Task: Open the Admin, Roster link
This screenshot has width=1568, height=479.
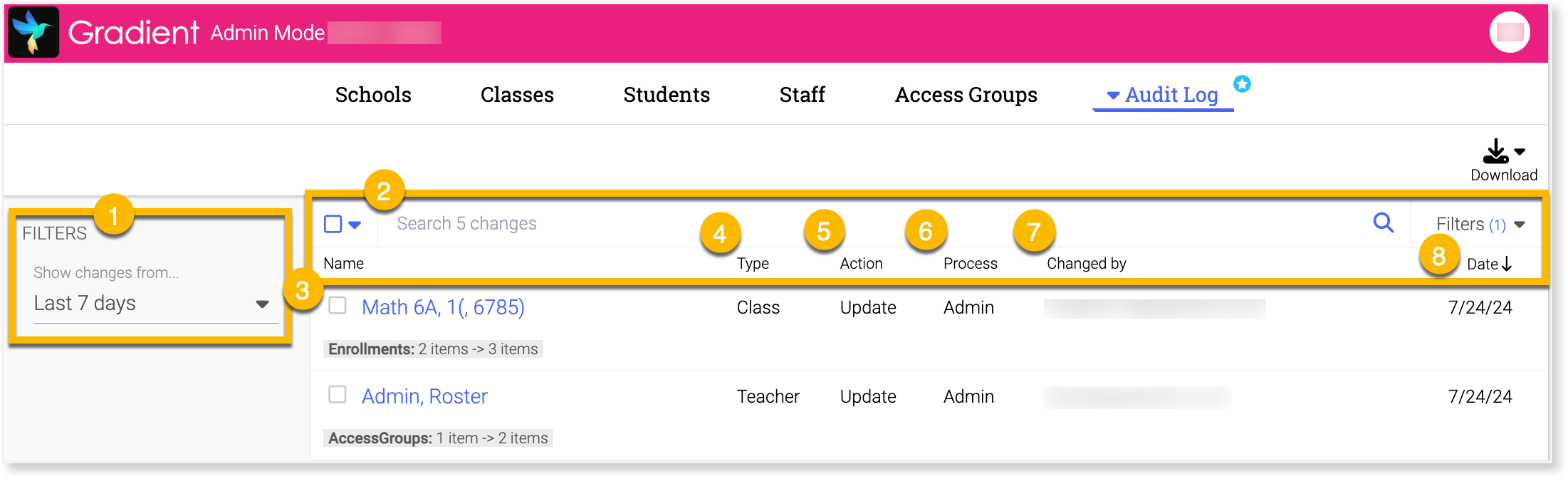Action: pyautogui.click(x=424, y=396)
